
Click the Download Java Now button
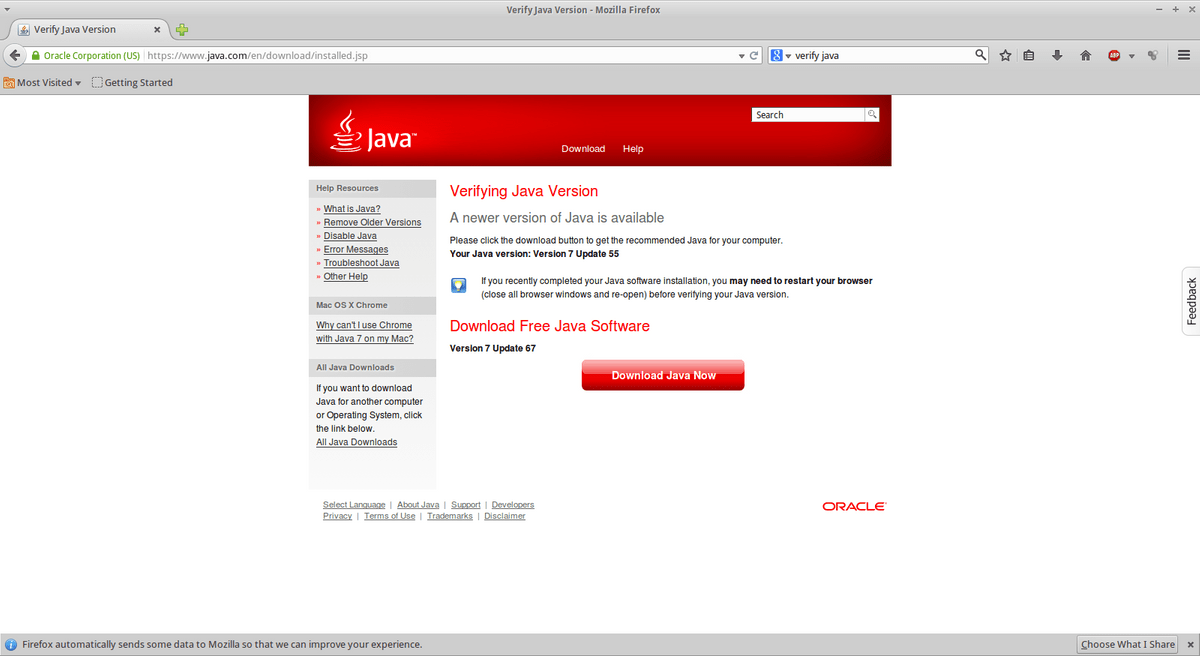[663, 375]
